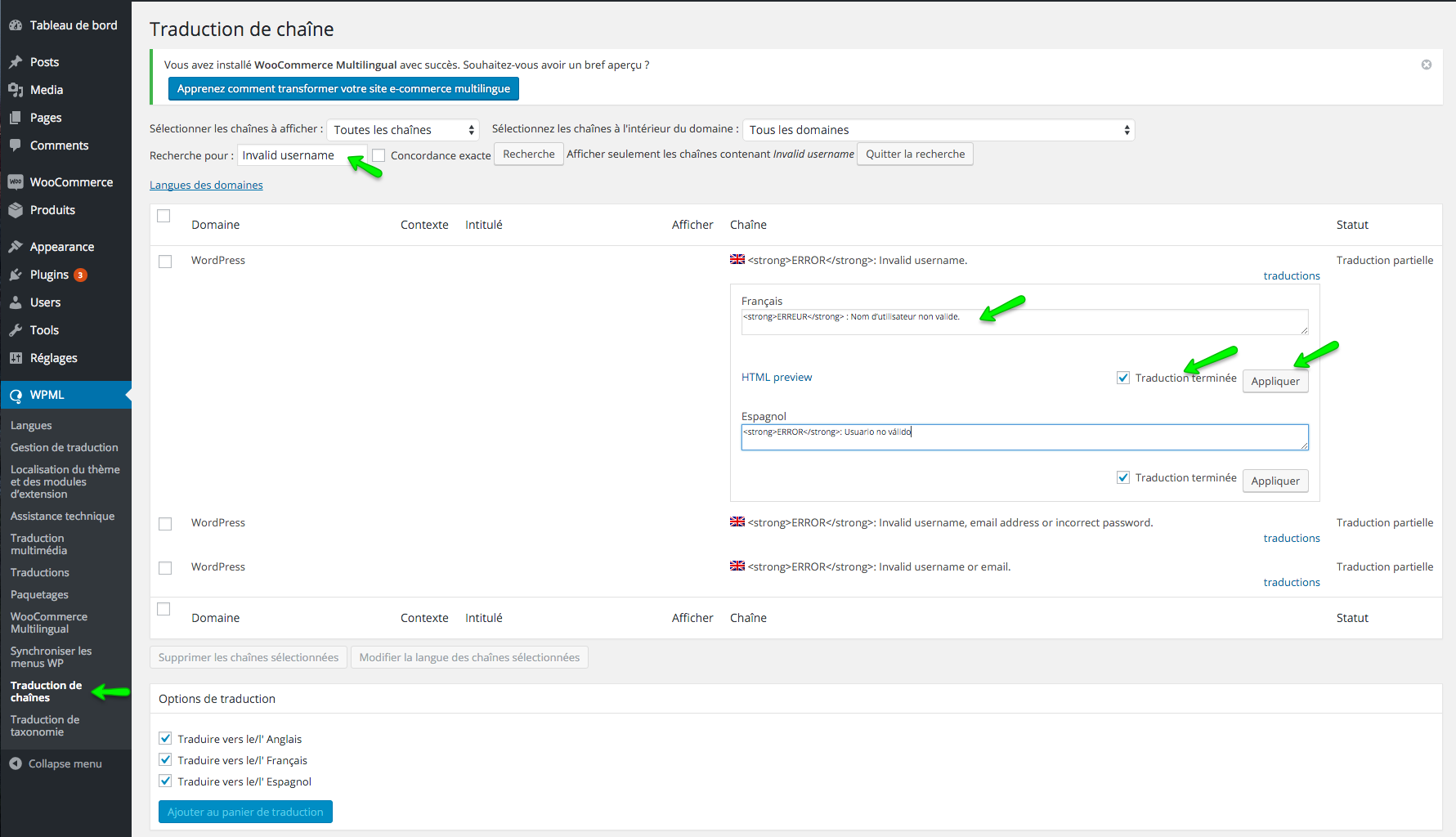This screenshot has width=1456, height=837.
Task: Click the Produits box icon
Action: (x=16, y=210)
